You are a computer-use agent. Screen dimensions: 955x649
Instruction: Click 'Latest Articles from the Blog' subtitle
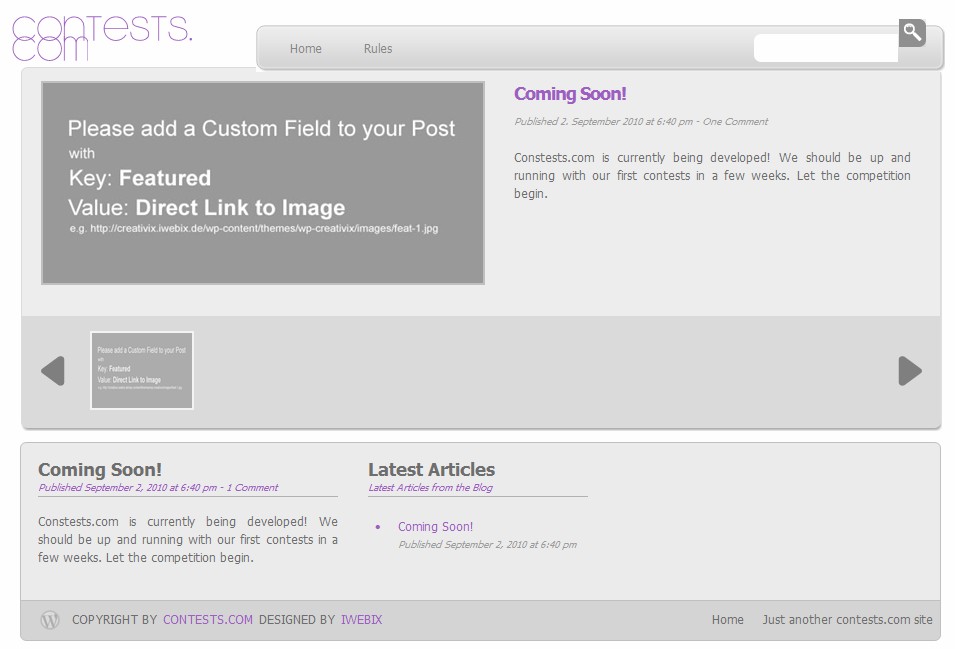point(431,488)
